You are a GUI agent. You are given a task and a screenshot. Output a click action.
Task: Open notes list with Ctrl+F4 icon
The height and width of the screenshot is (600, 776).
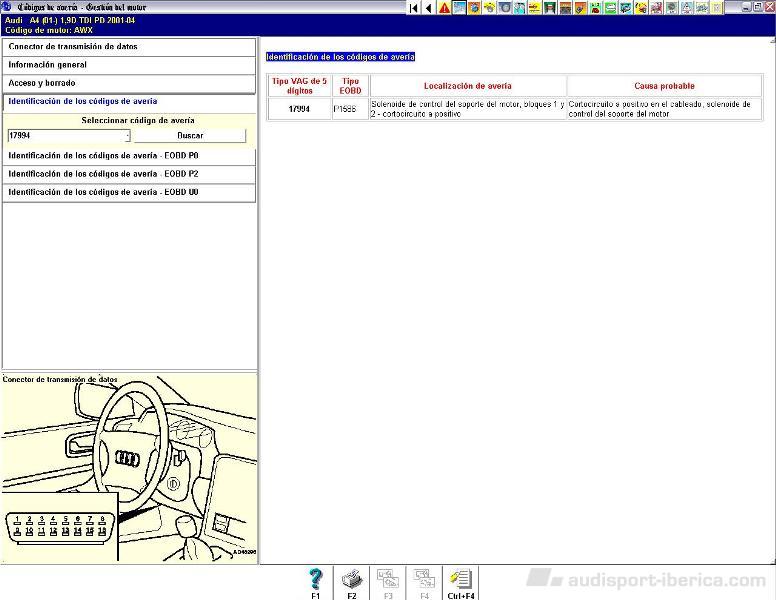(461, 583)
